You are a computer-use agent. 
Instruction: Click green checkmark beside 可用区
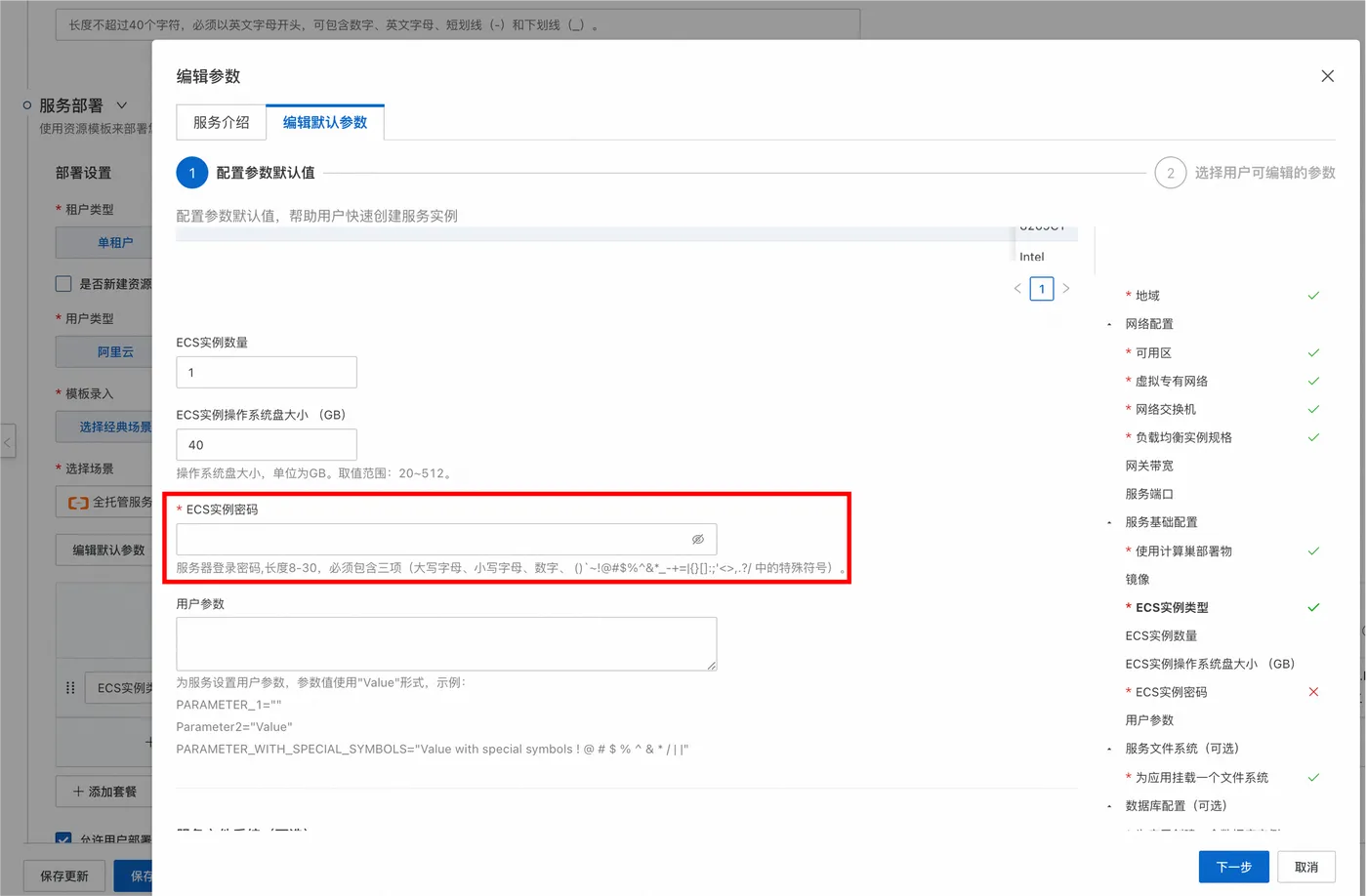pyautogui.click(x=1313, y=352)
